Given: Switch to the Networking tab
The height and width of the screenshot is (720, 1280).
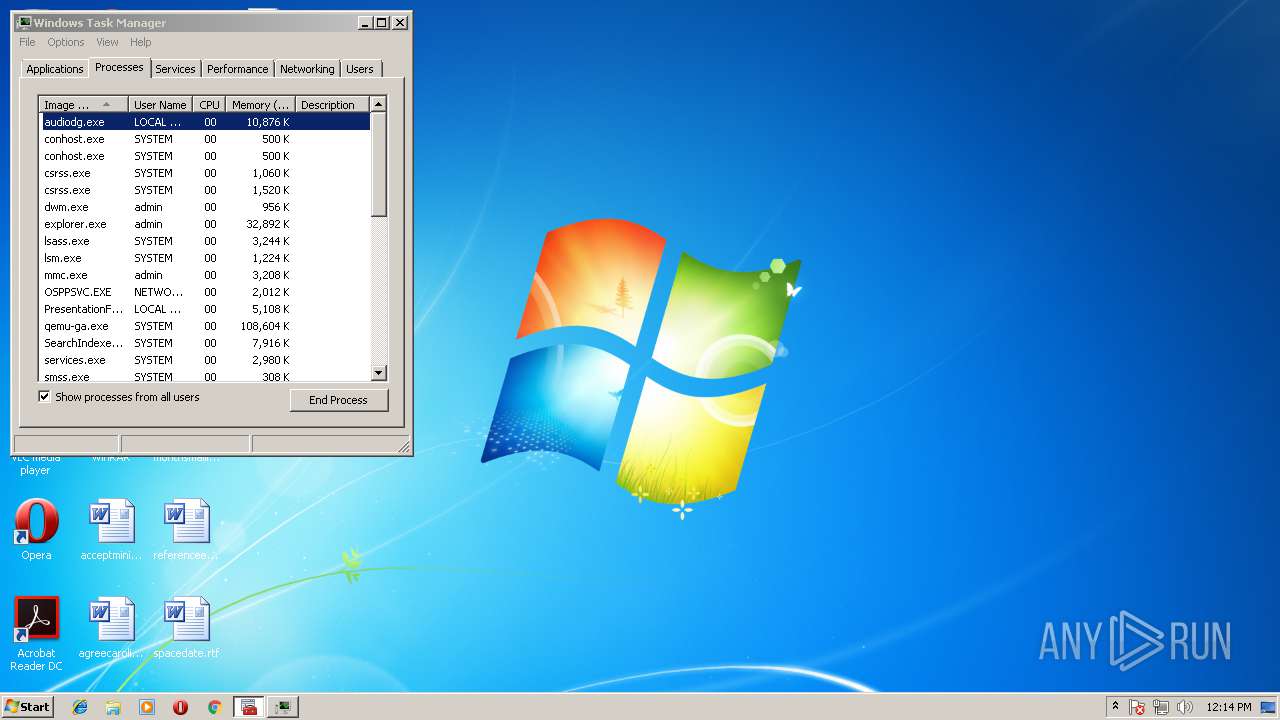Looking at the screenshot, I should tap(307, 69).
